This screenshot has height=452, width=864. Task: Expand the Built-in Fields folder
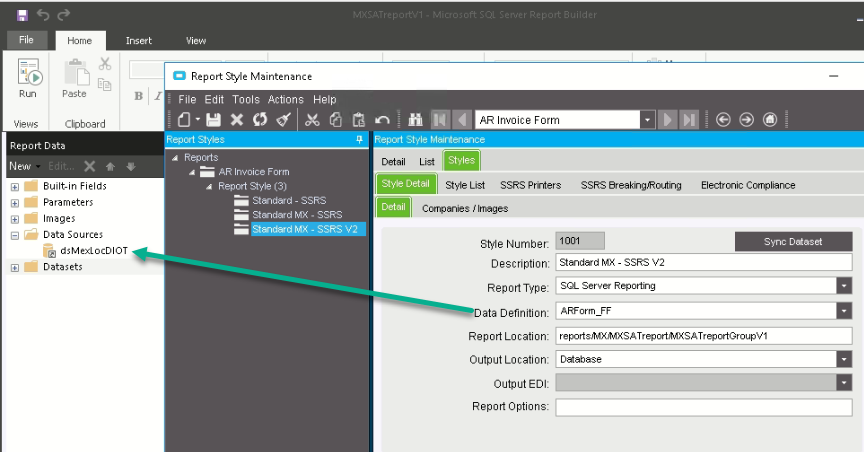pos(15,186)
